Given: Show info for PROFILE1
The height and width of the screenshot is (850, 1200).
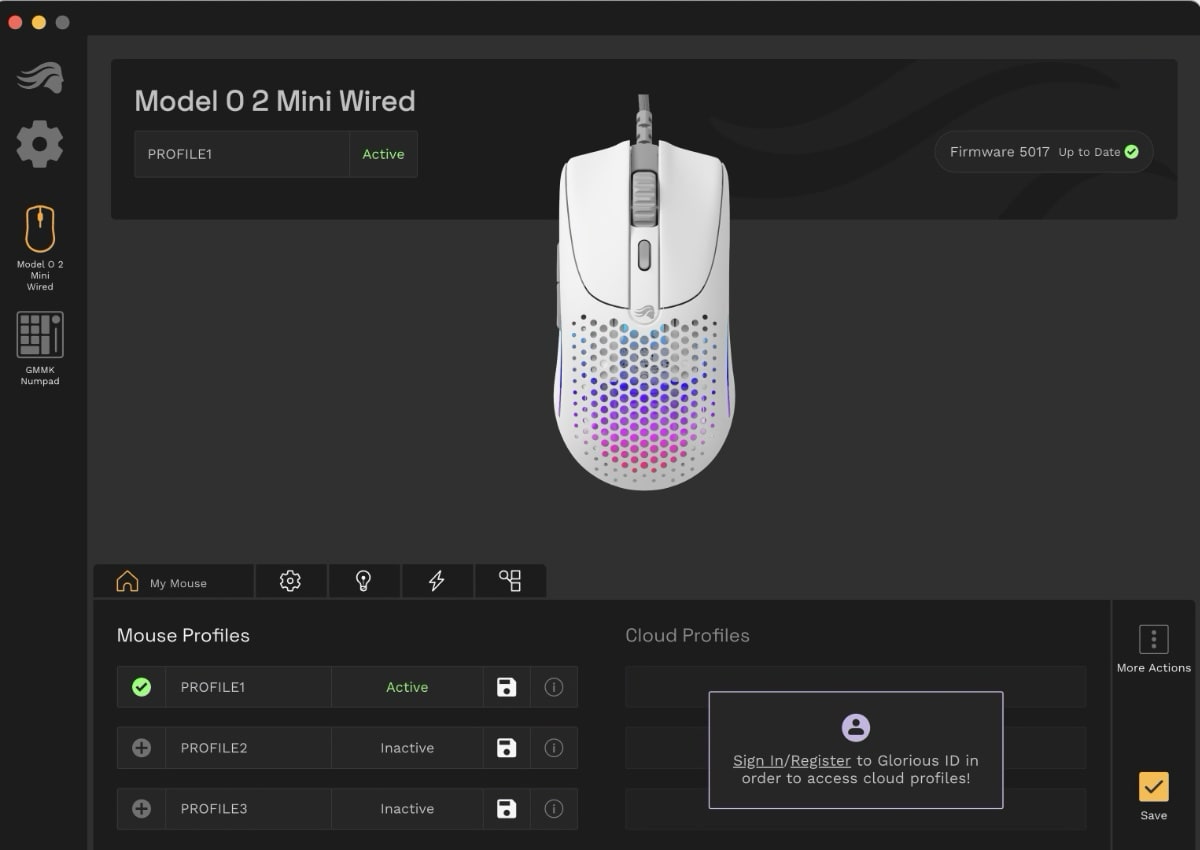Looking at the screenshot, I should click(554, 687).
